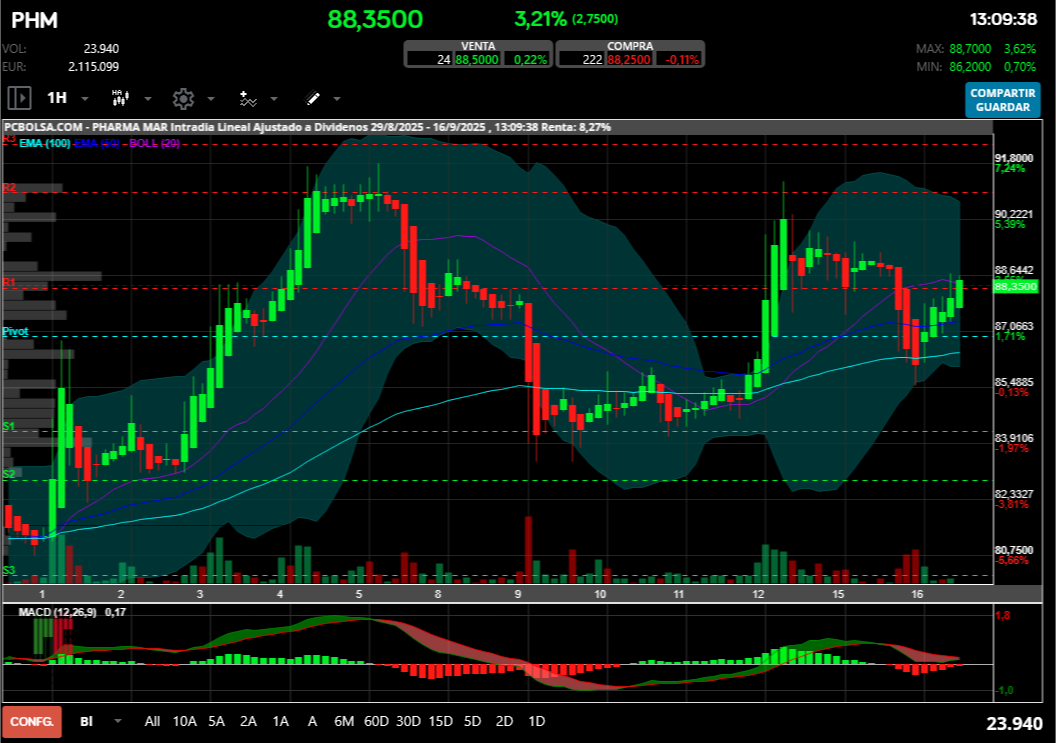Click date 12 on the time axis
Screen dimensions: 1056x743
point(758,593)
